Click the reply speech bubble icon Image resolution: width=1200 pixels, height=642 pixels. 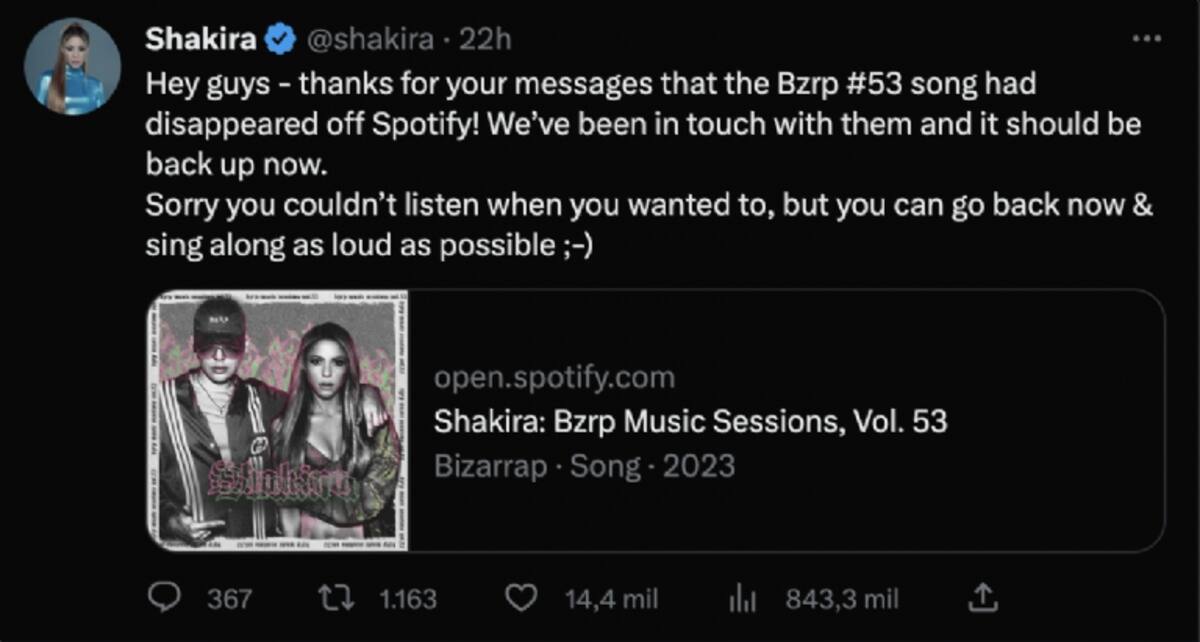click(162, 598)
